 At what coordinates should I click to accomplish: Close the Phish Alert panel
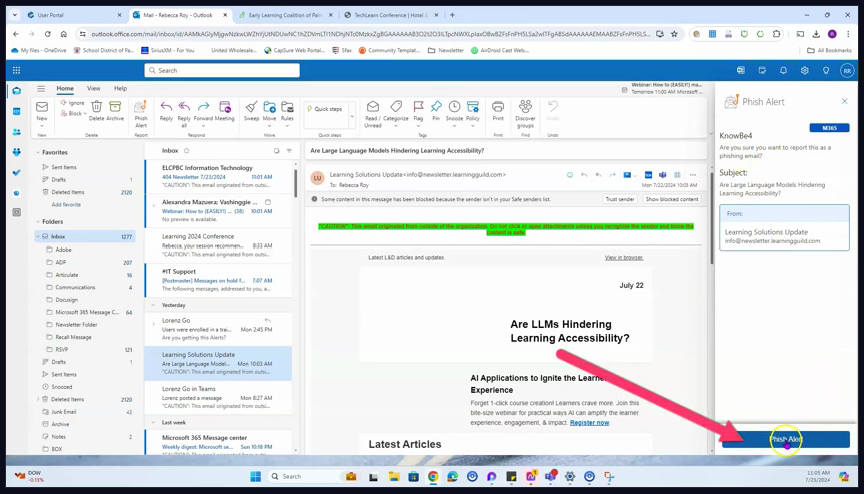point(844,101)
